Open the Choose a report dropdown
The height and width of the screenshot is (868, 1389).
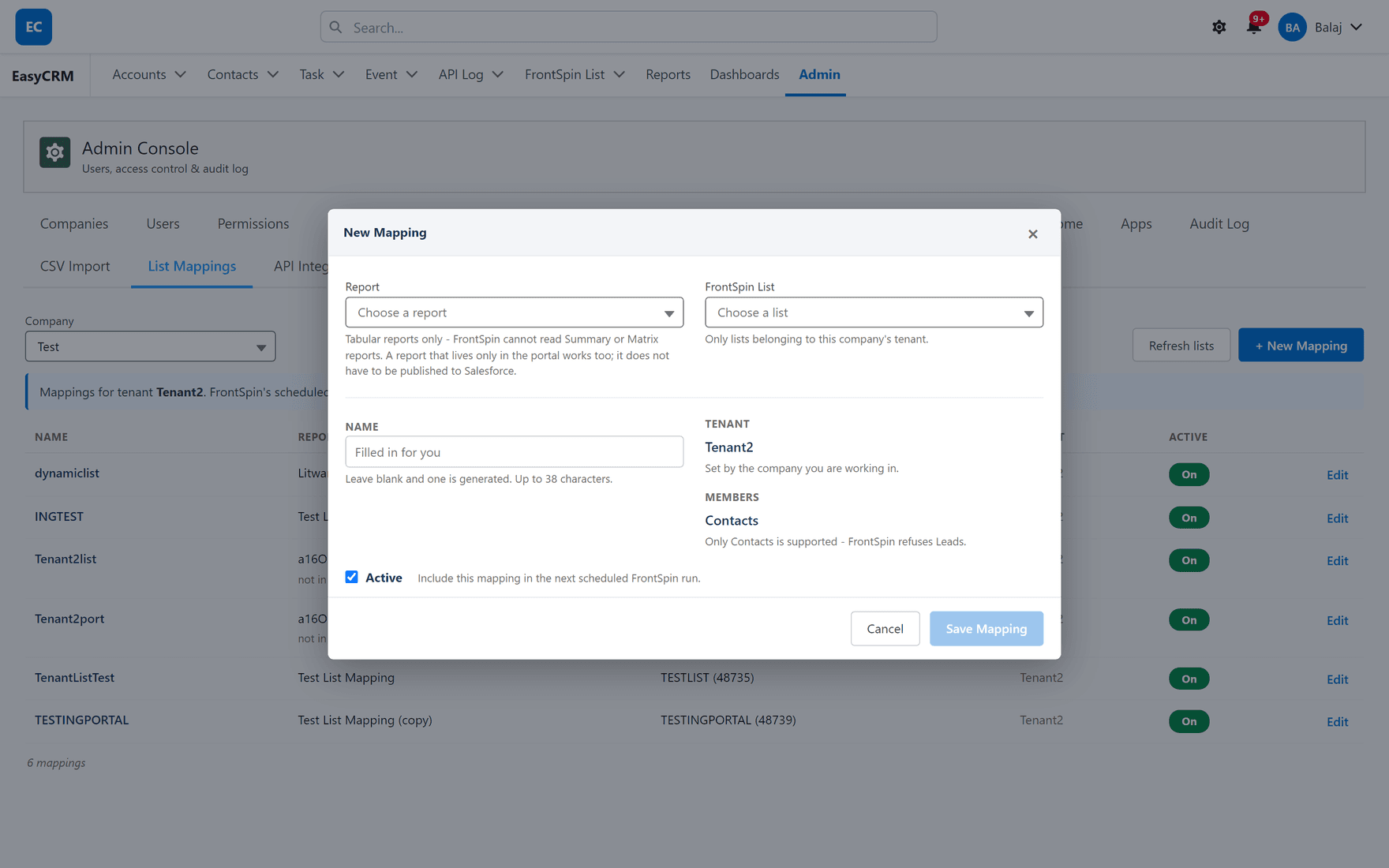coord(514,312)
